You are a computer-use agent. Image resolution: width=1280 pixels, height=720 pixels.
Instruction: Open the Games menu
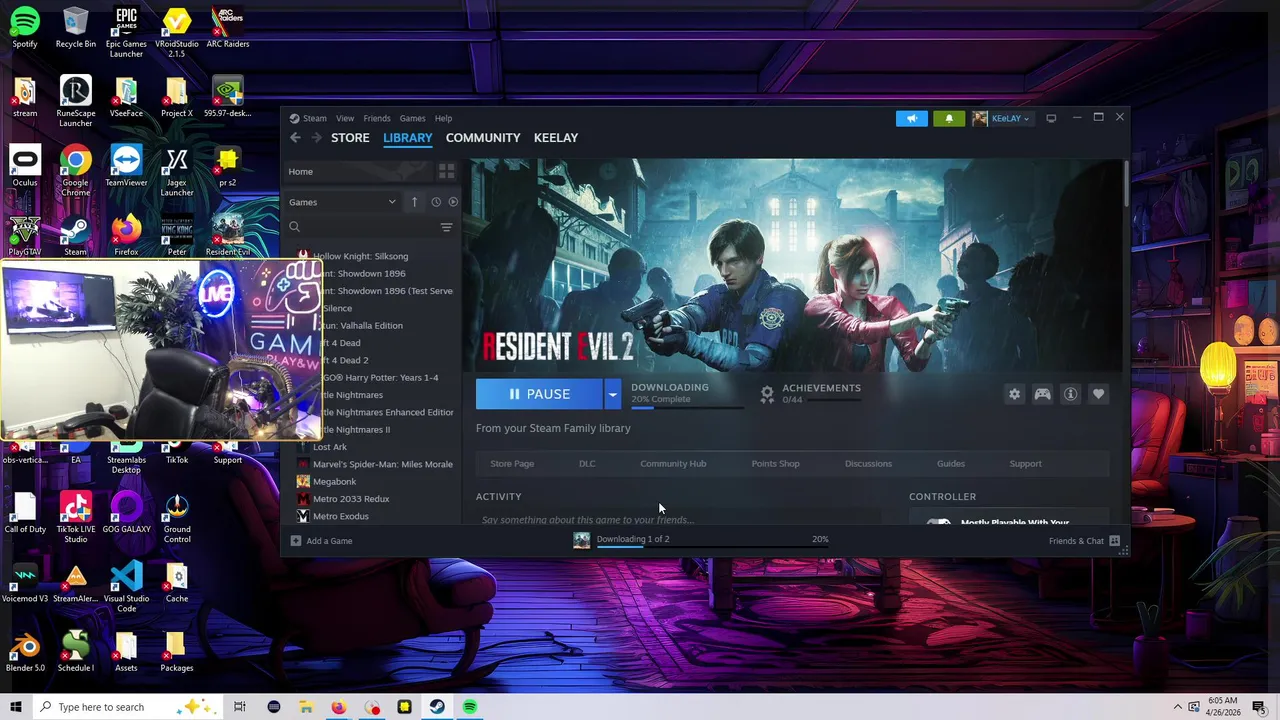click(413, 118)
